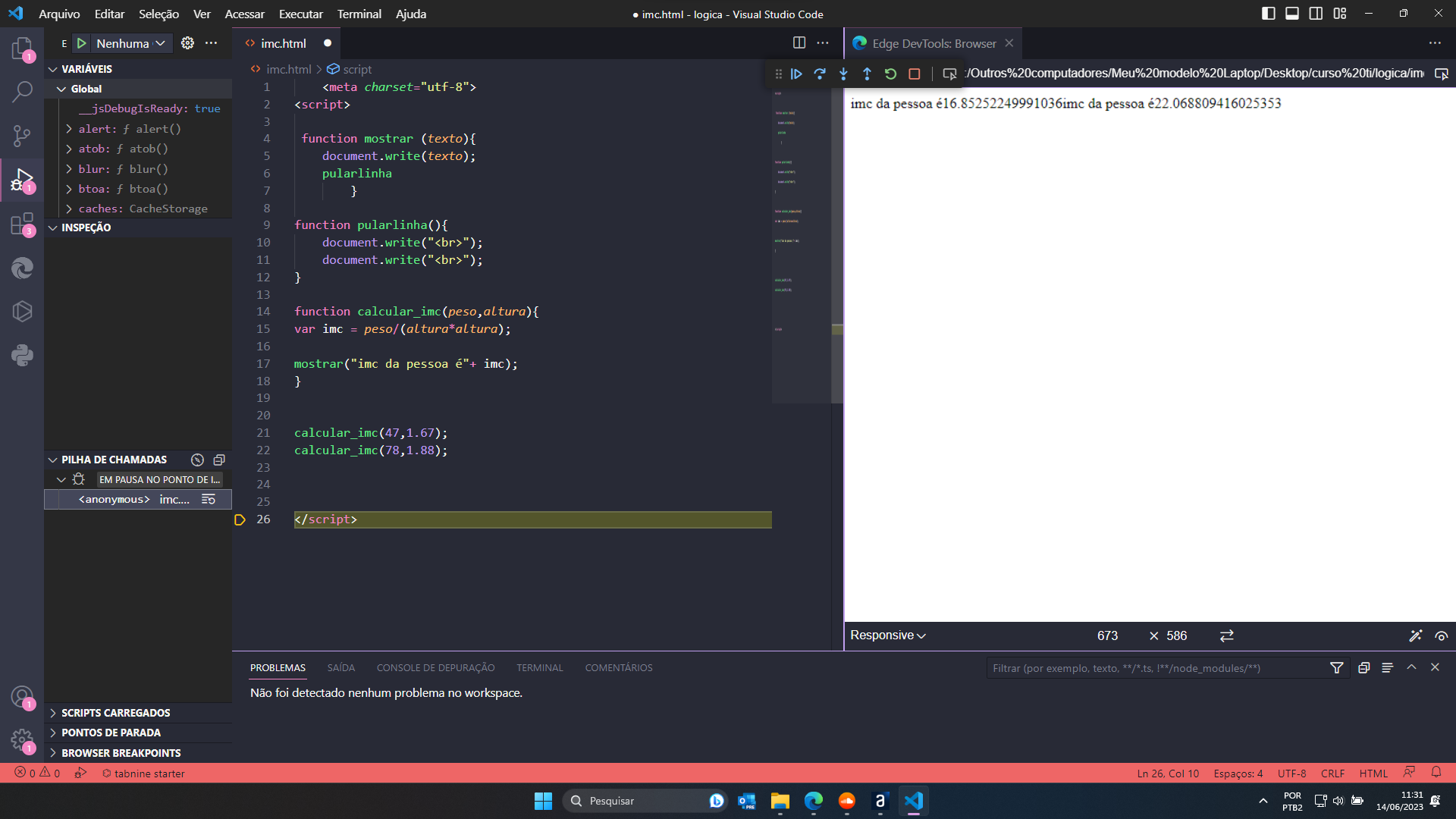
Task: Click notifications bell in status bar
Action: point(1436,772)
